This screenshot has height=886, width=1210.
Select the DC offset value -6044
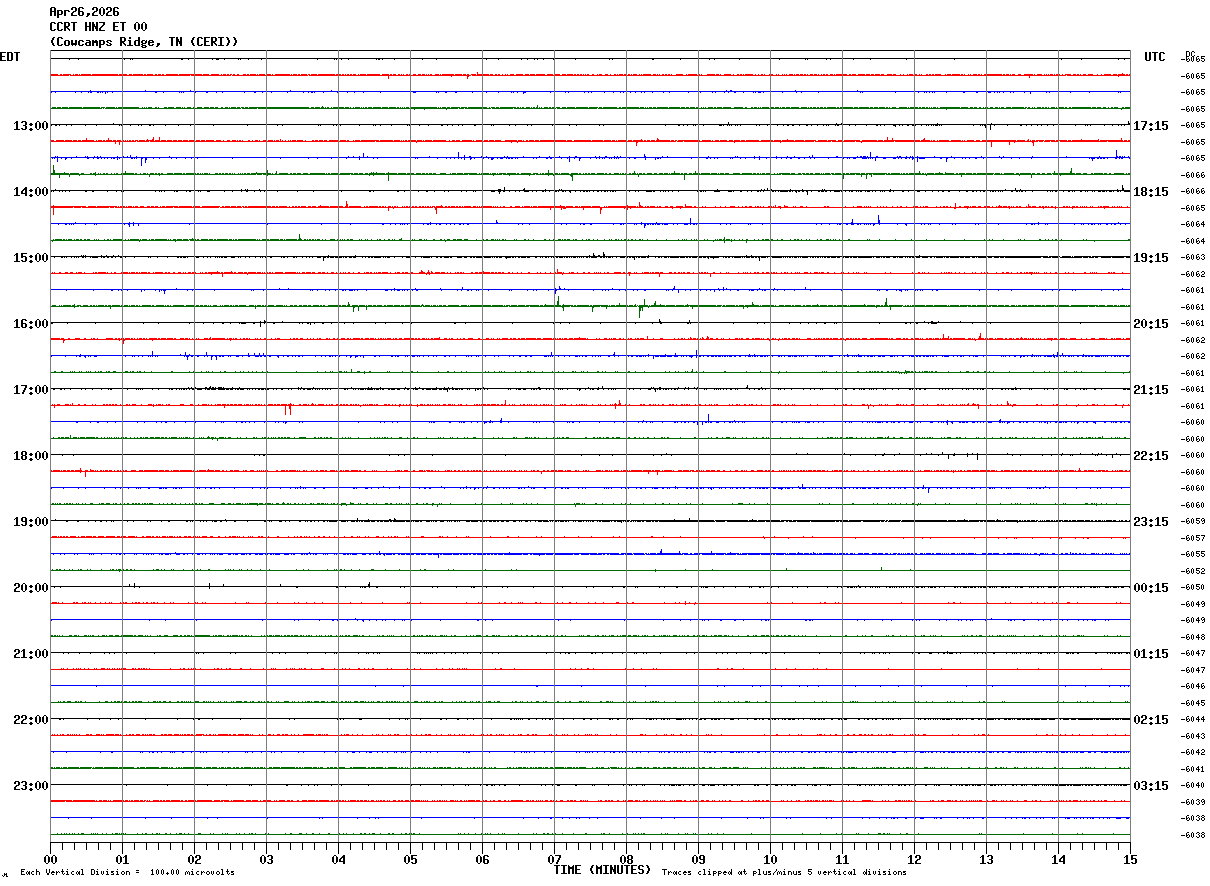tap(1193, 719)
